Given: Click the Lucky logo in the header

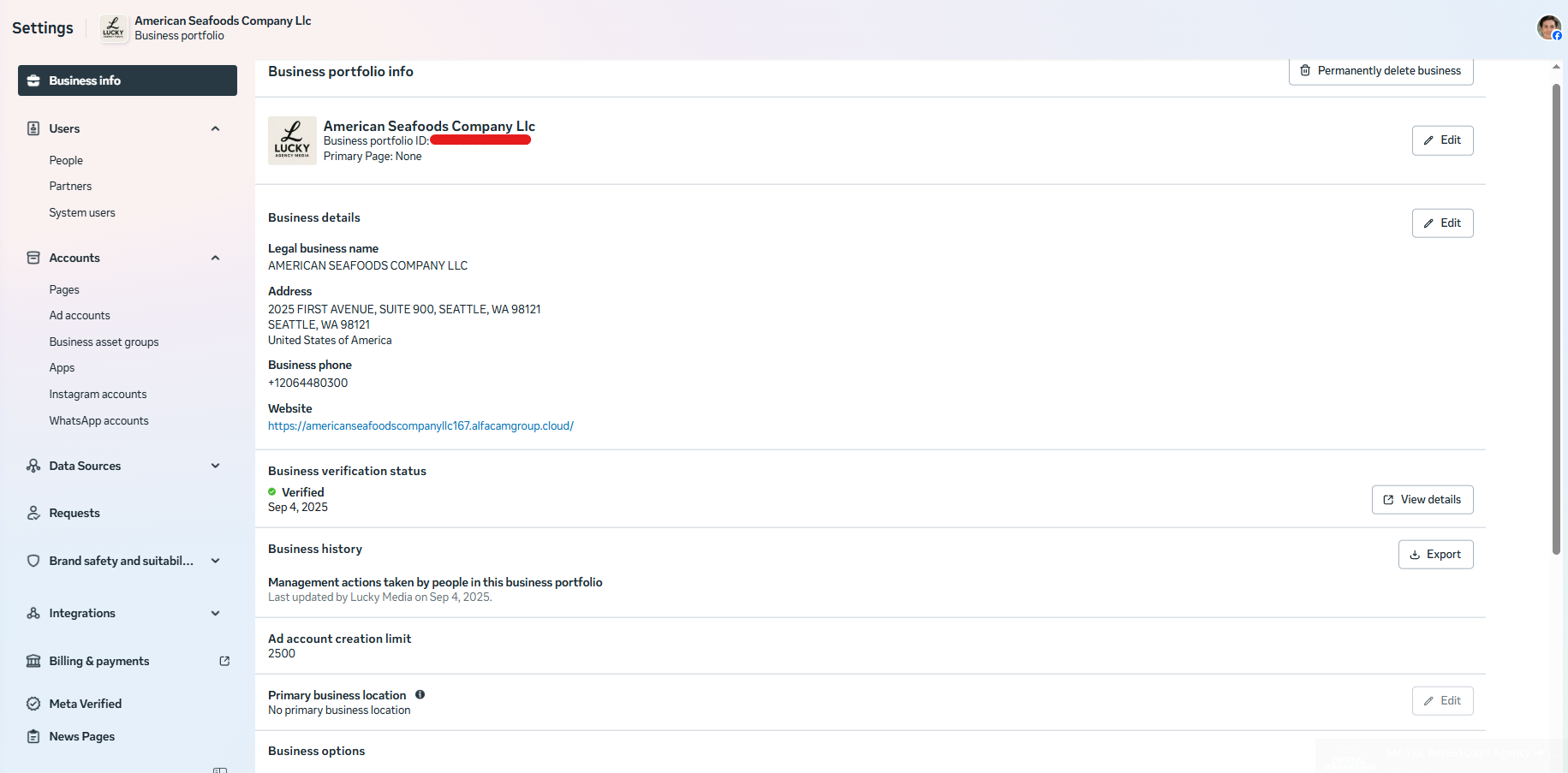Looking at the screenshot, I should (113, 28).
